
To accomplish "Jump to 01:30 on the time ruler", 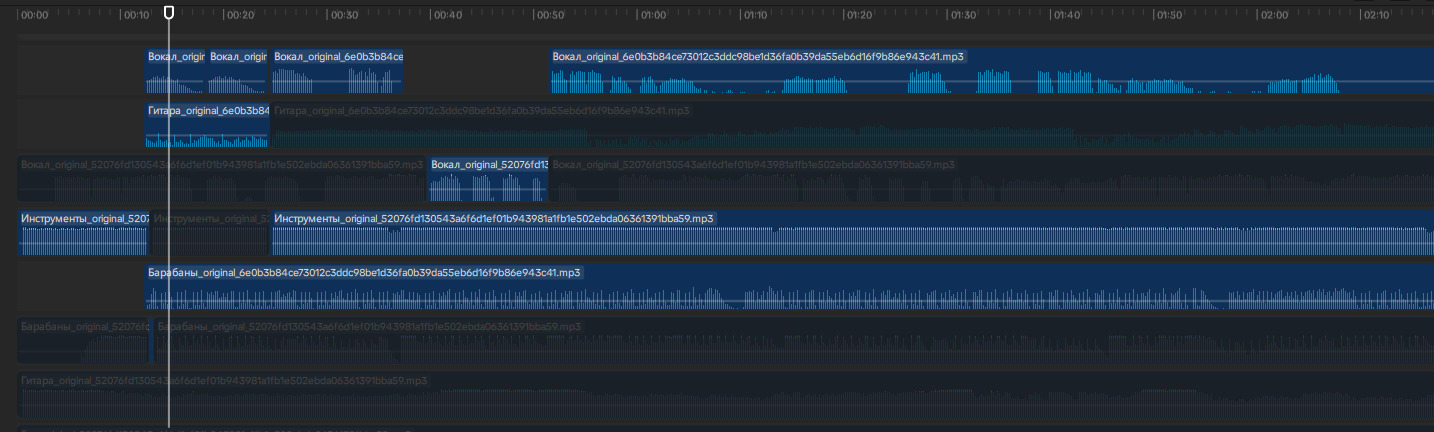I will [962, 16].
